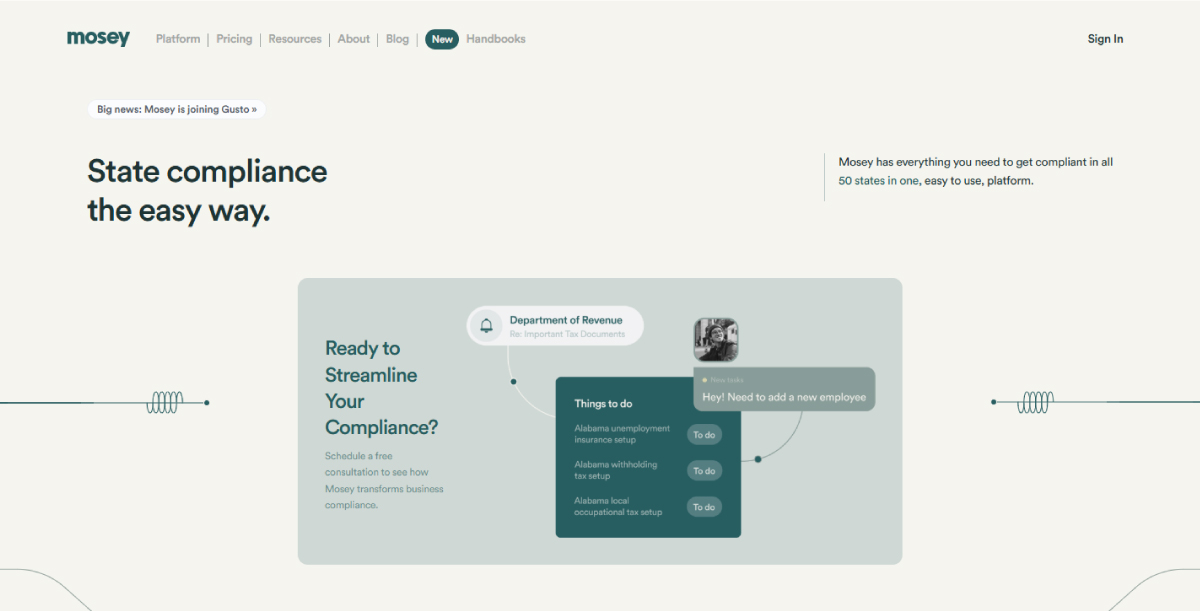Click Alabama withholding tax setup text
Image resolution: width=1200 pixels, height=611 pixels.
tap(616, 470)
